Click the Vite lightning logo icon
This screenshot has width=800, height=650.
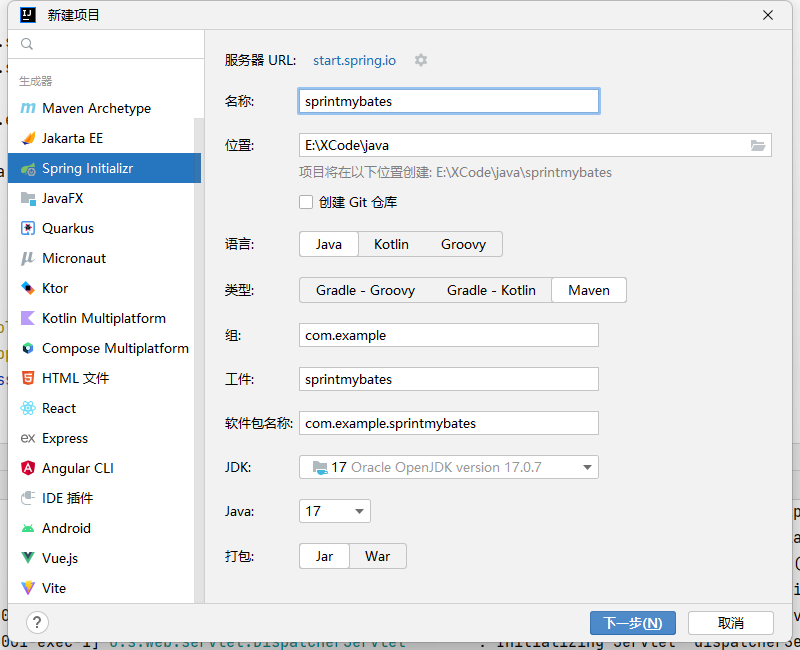click(x=28, y=588)
